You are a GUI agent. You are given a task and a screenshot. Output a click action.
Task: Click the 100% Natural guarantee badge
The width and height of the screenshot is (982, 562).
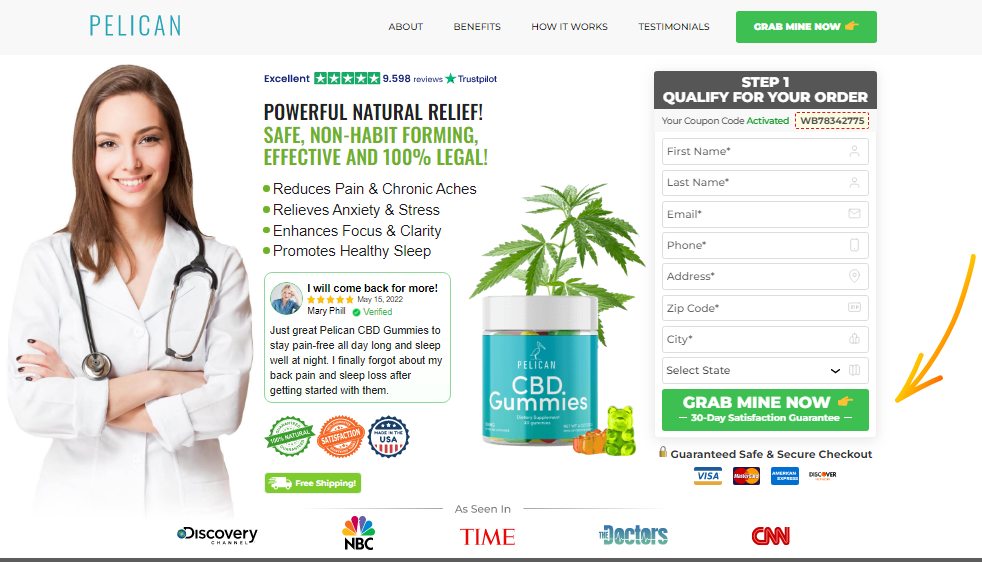(289, 436)
